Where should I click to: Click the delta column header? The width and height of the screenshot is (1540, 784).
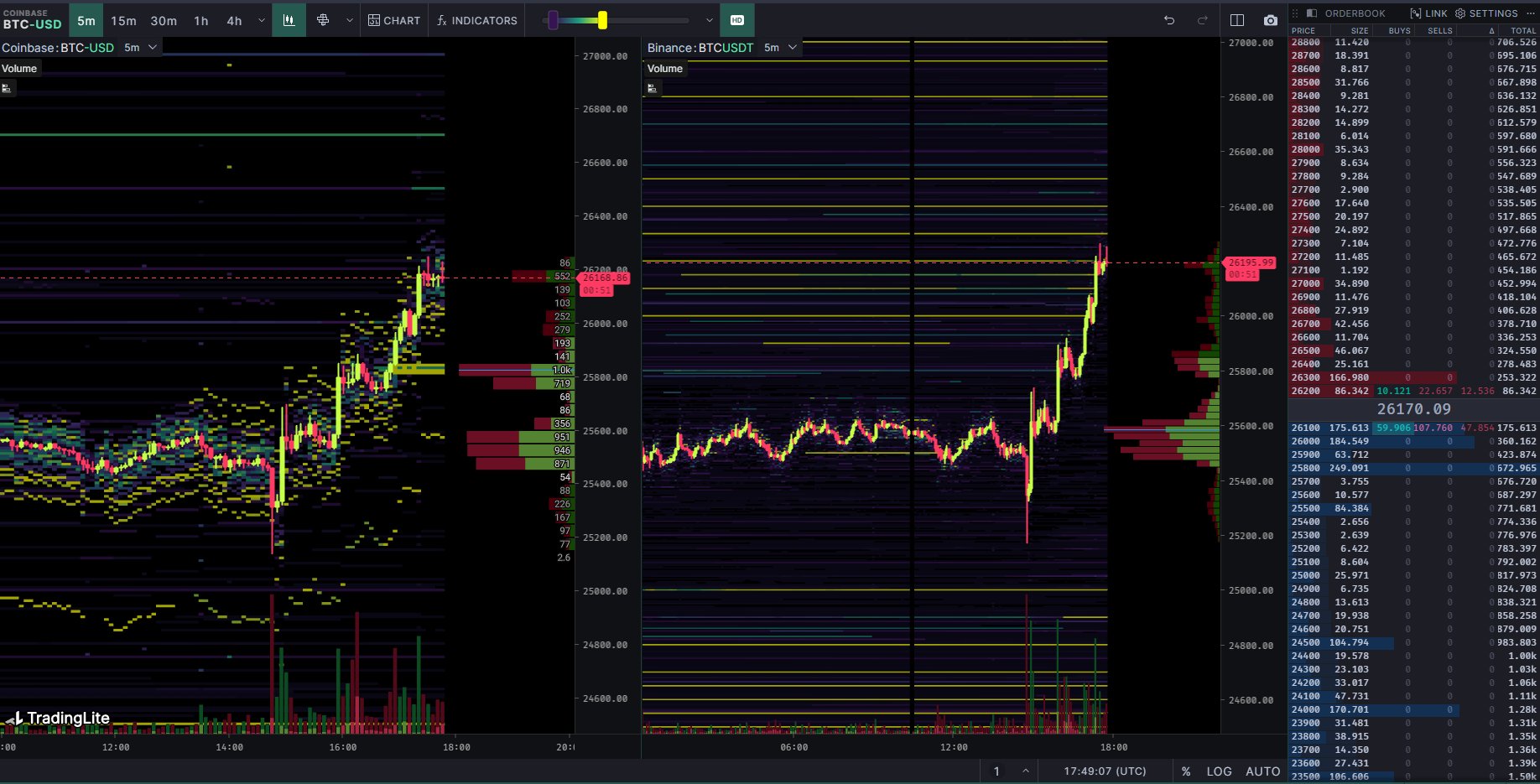click(1491, 30)
